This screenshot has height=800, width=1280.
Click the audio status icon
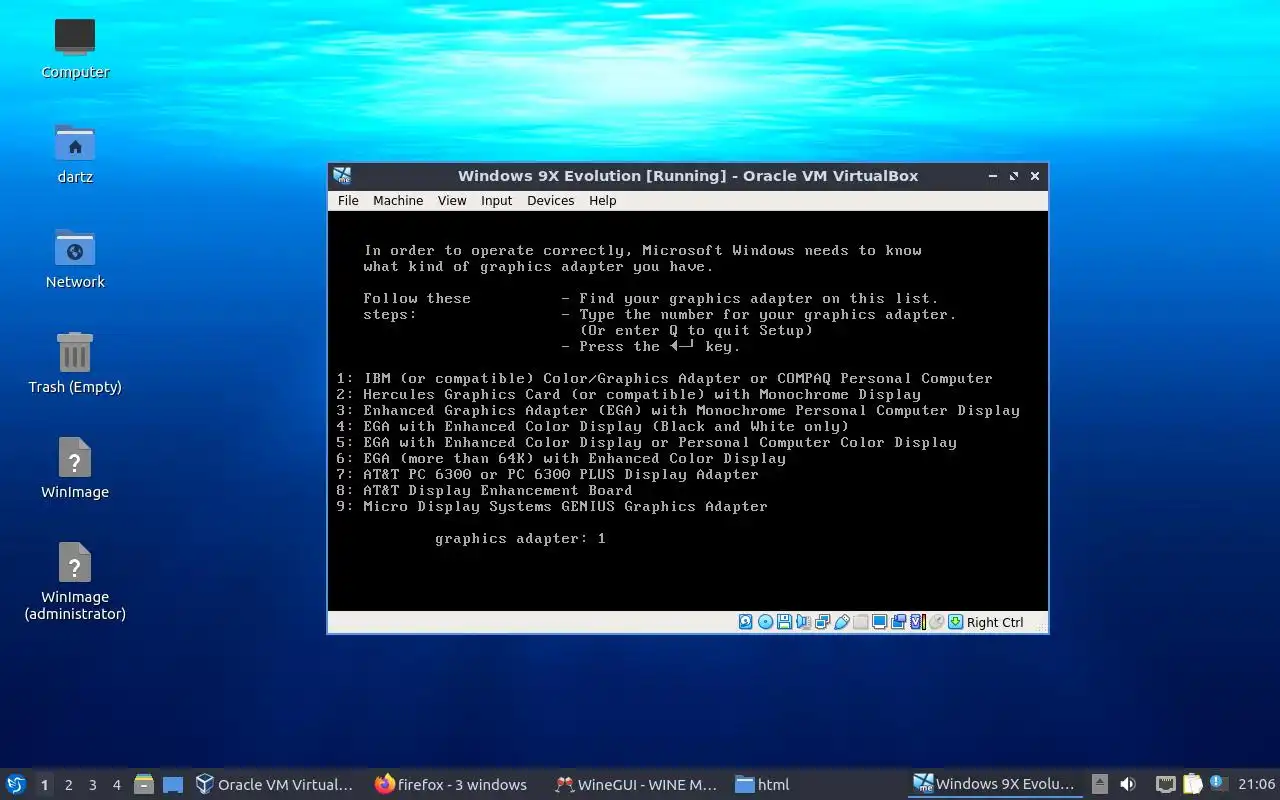tap(803, 622)
